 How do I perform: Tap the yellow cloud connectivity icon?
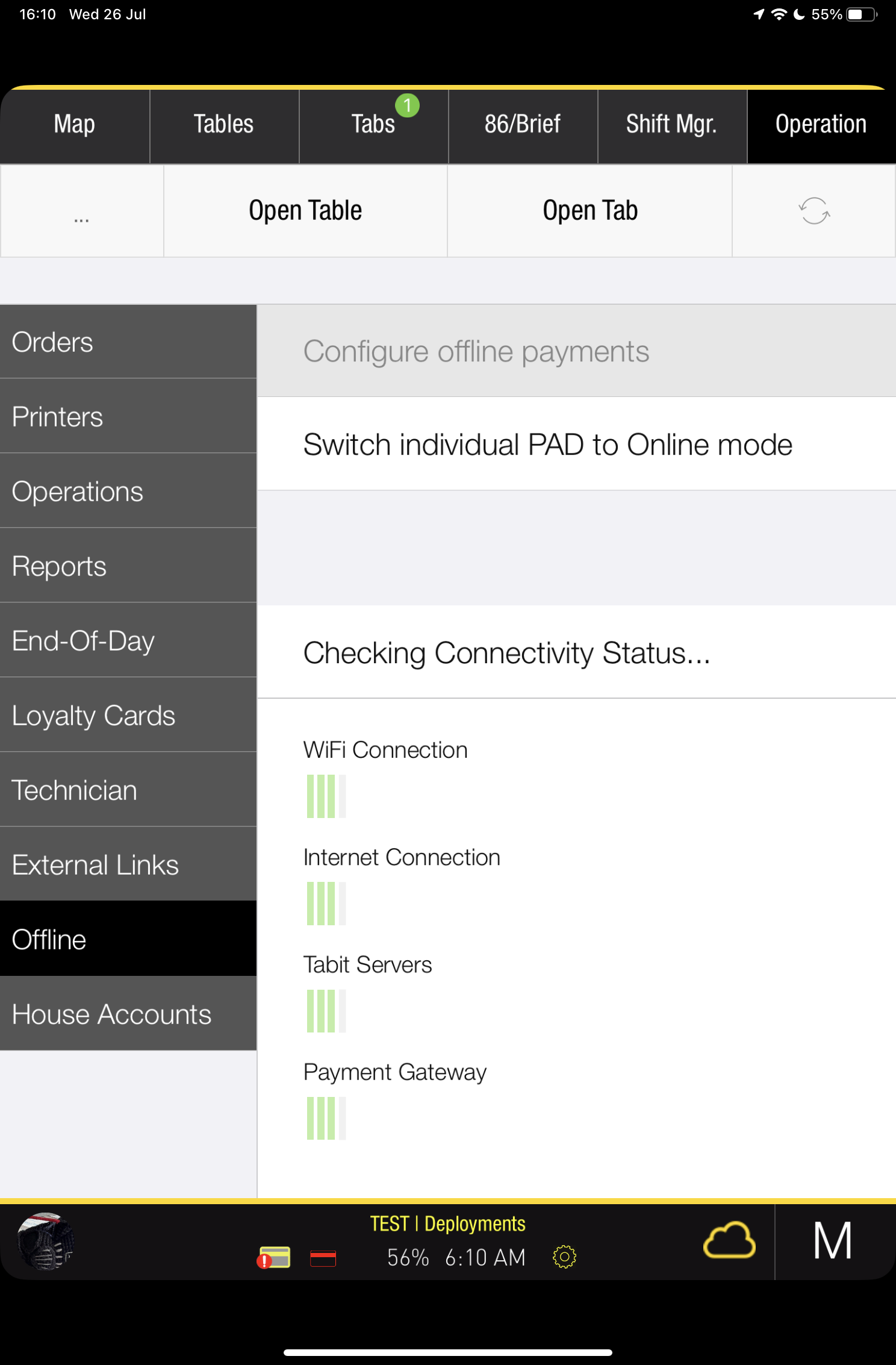click(729, 1241)
